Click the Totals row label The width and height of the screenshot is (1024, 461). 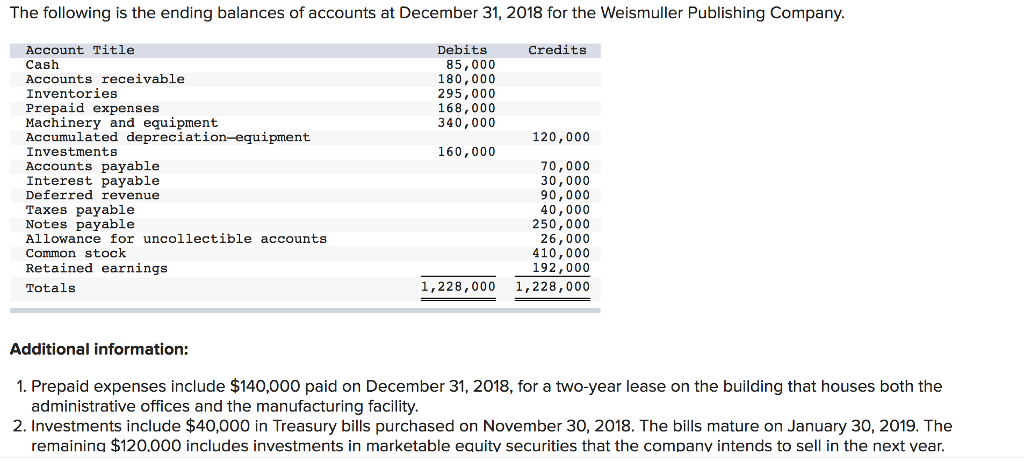coord(50,288)
